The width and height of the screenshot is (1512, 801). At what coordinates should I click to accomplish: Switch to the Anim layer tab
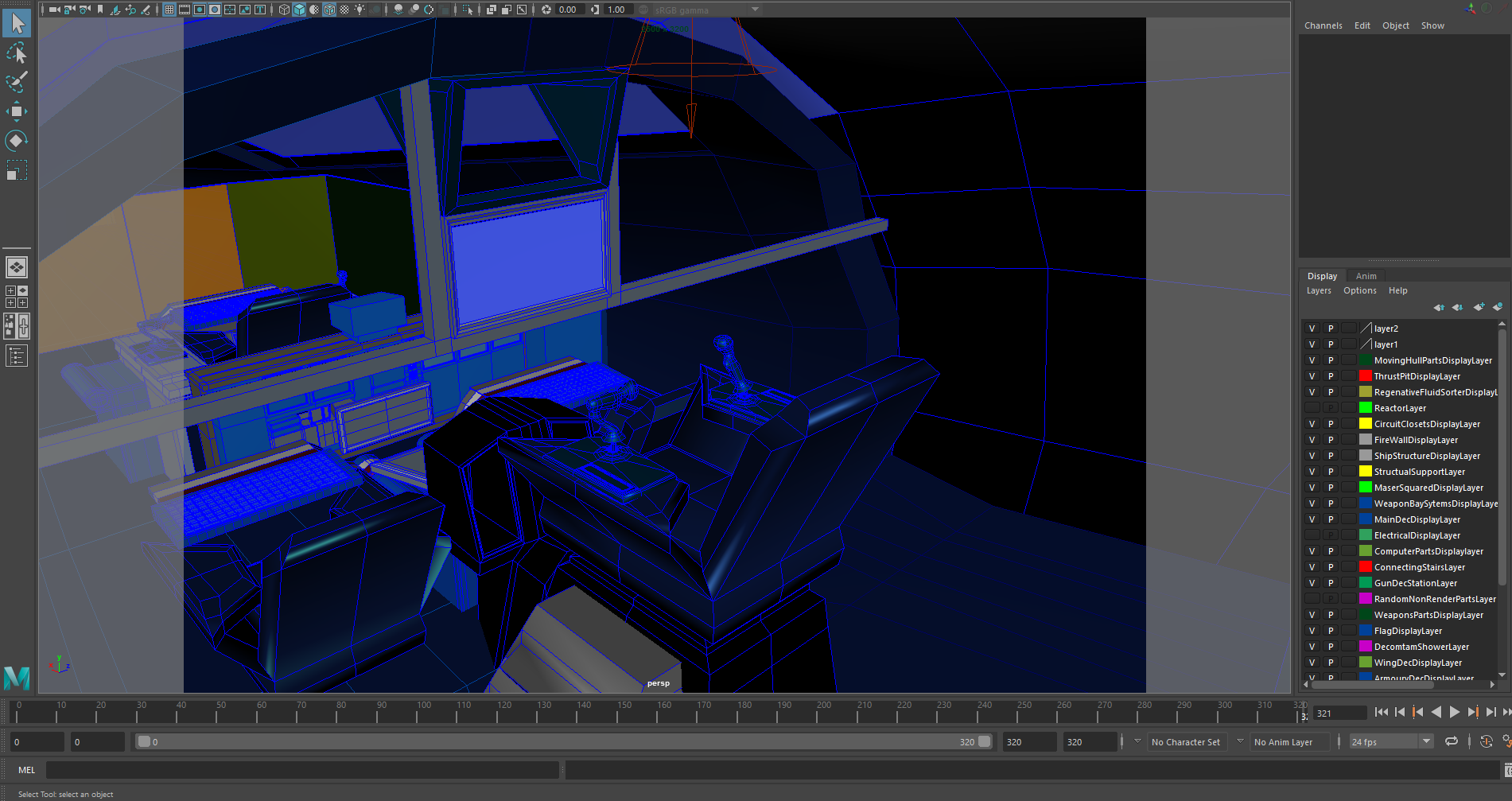pyautogui.click(x=1366, y=276)
